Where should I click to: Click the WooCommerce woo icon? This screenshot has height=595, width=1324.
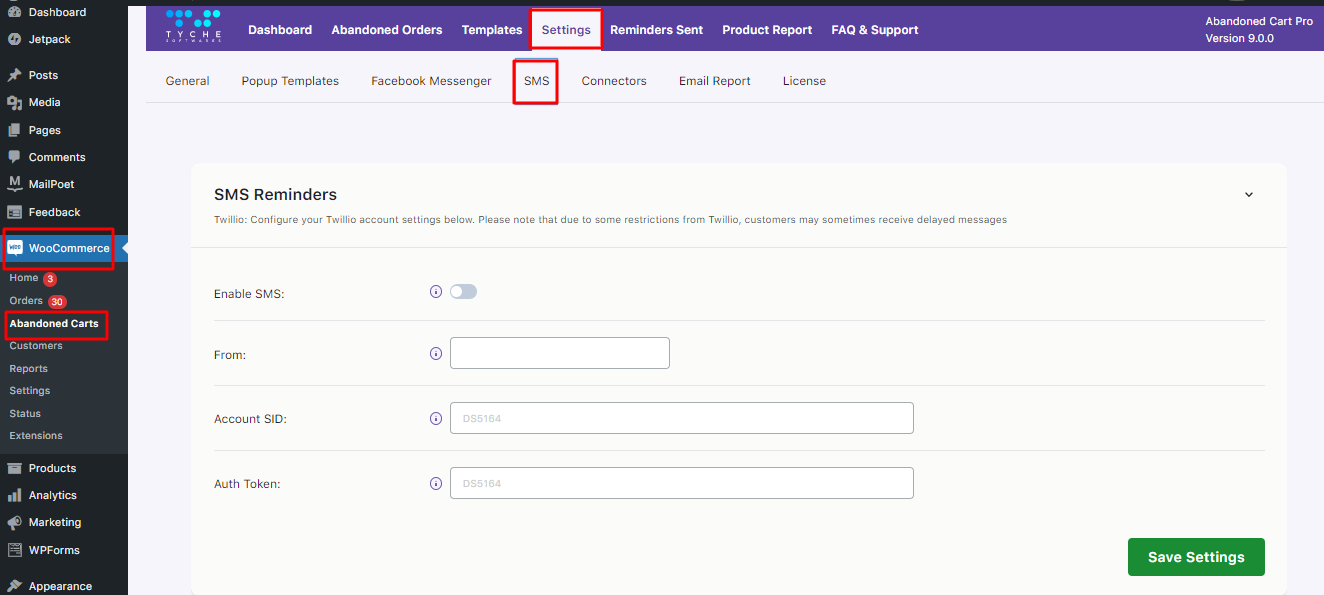click(x=15, y=248)
